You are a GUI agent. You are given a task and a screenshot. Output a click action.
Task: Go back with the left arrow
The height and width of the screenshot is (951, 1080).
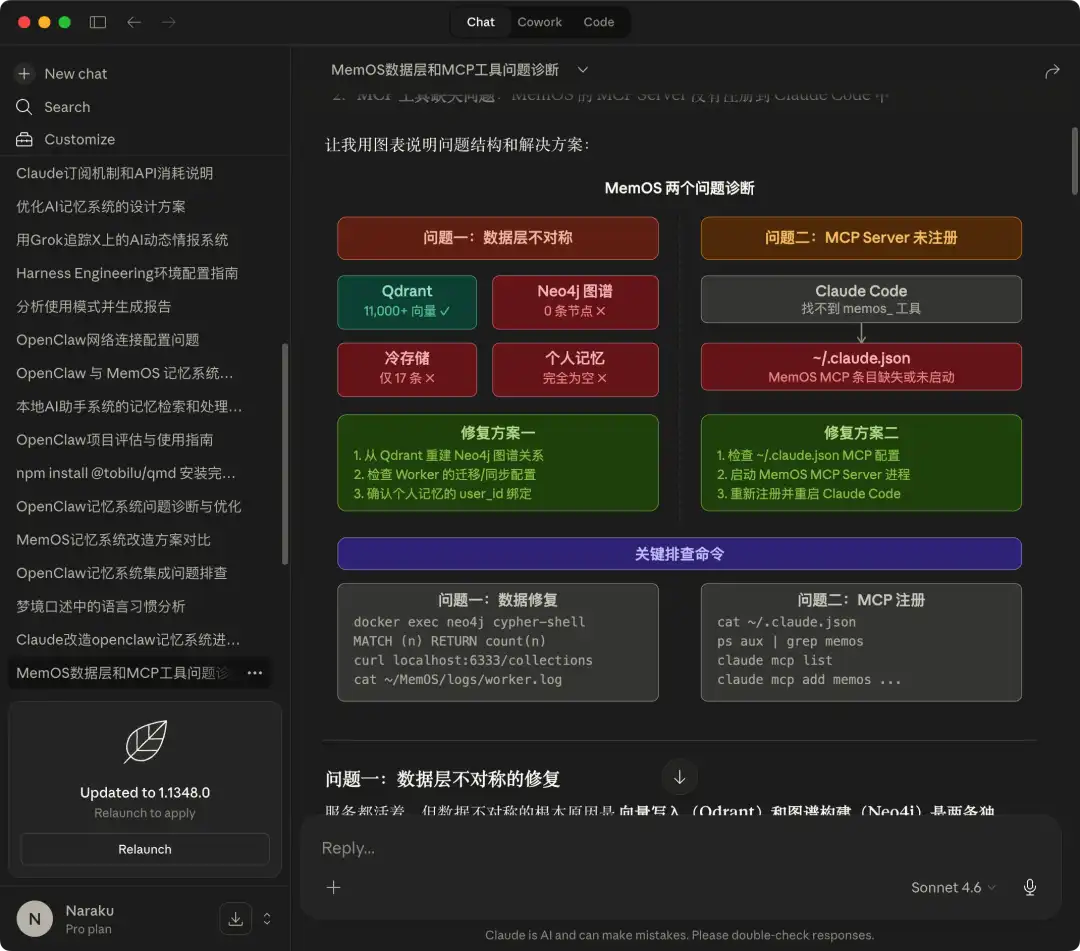coord(134,22)
